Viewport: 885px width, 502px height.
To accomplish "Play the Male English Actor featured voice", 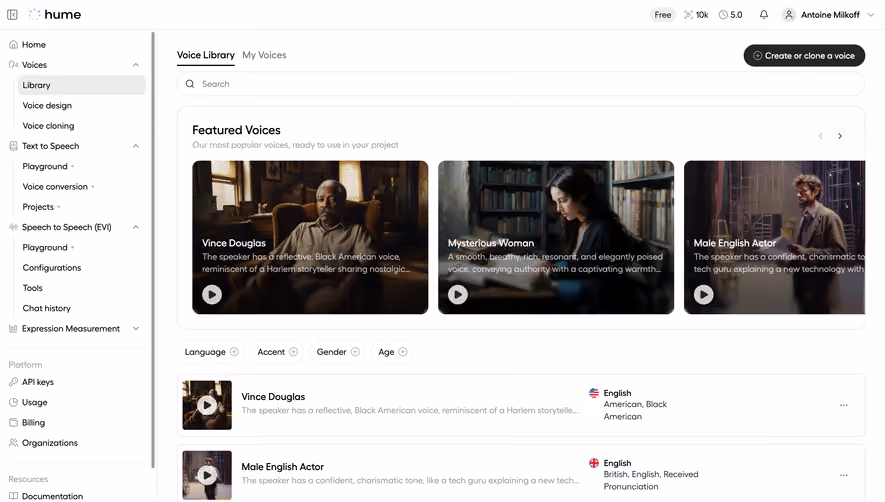I will coord(703,294).
